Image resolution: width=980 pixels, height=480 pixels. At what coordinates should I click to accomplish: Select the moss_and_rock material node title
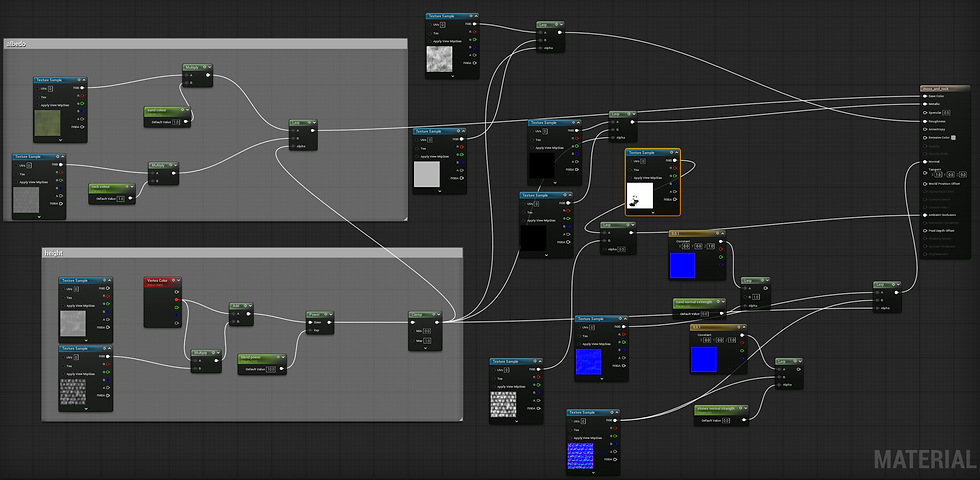click(936, 89)
